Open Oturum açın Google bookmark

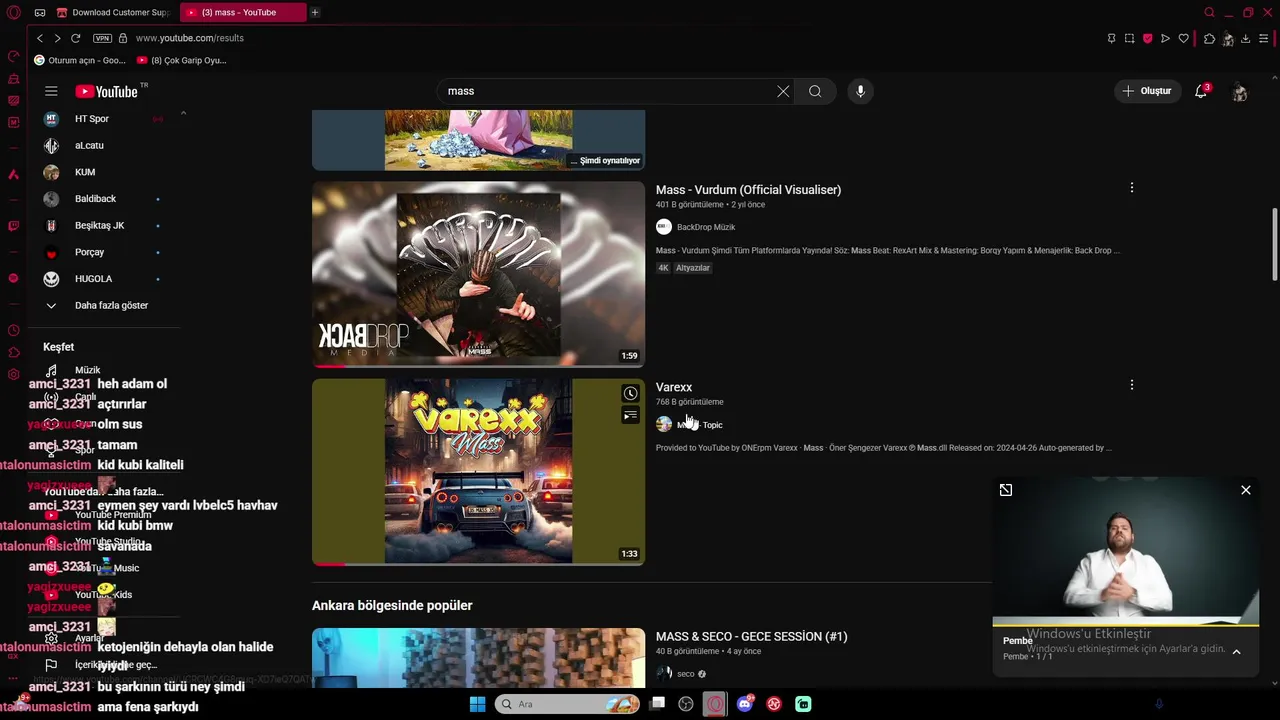click(x=80, y=60)
